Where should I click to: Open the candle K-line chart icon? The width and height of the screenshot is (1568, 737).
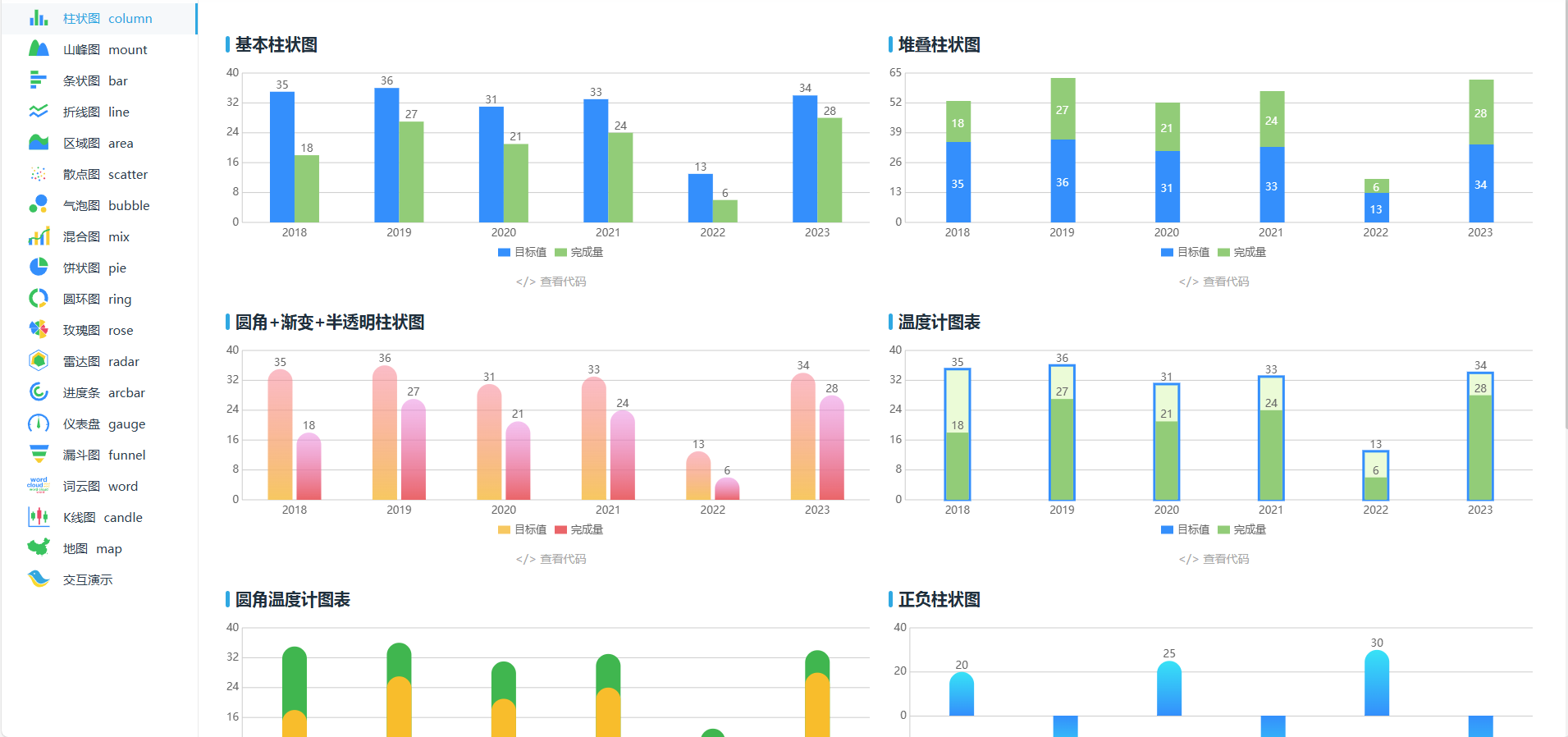[x=39, y=517]
